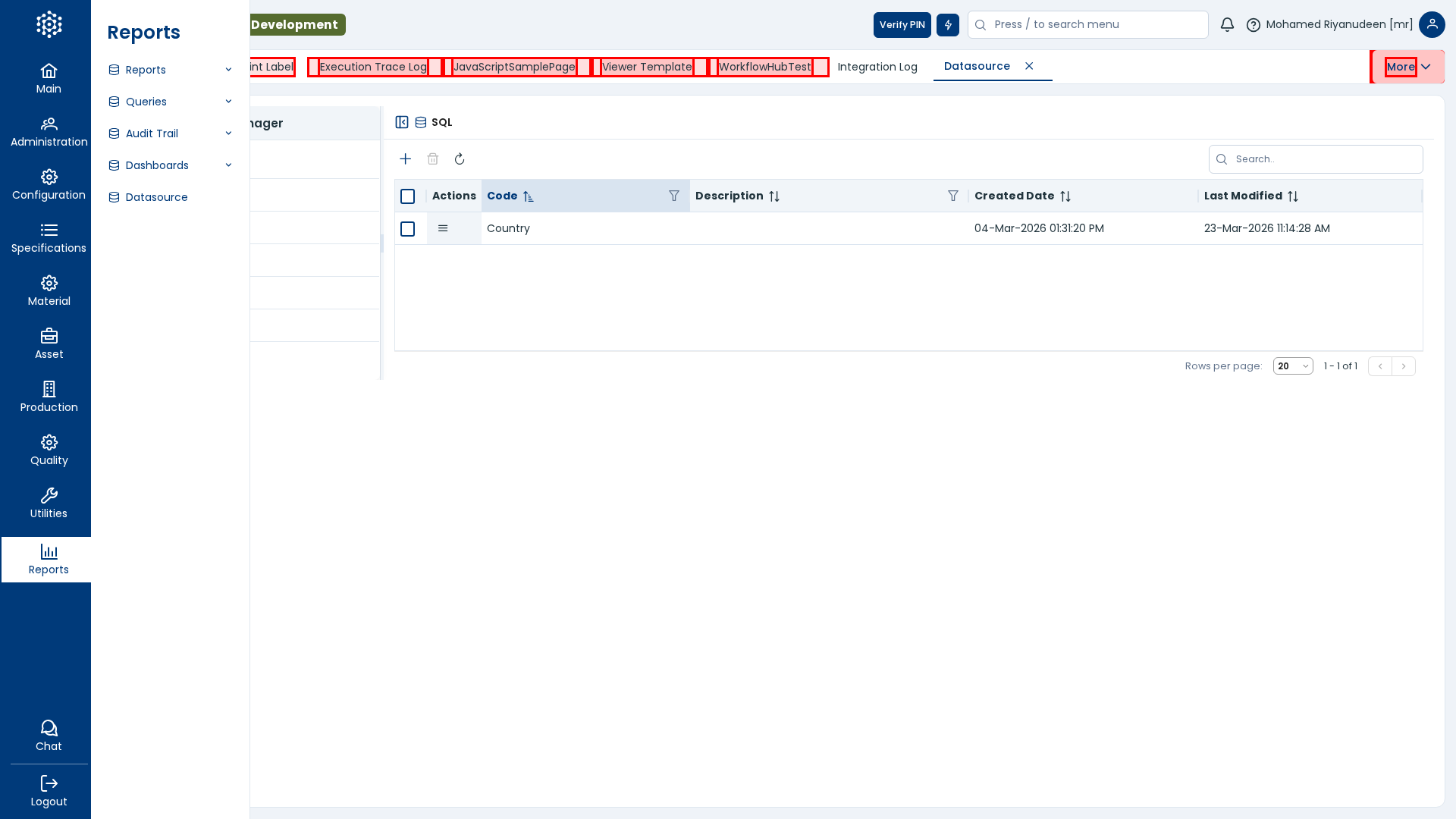Collapse the side panel next to SQL

[x=402, y=122]
